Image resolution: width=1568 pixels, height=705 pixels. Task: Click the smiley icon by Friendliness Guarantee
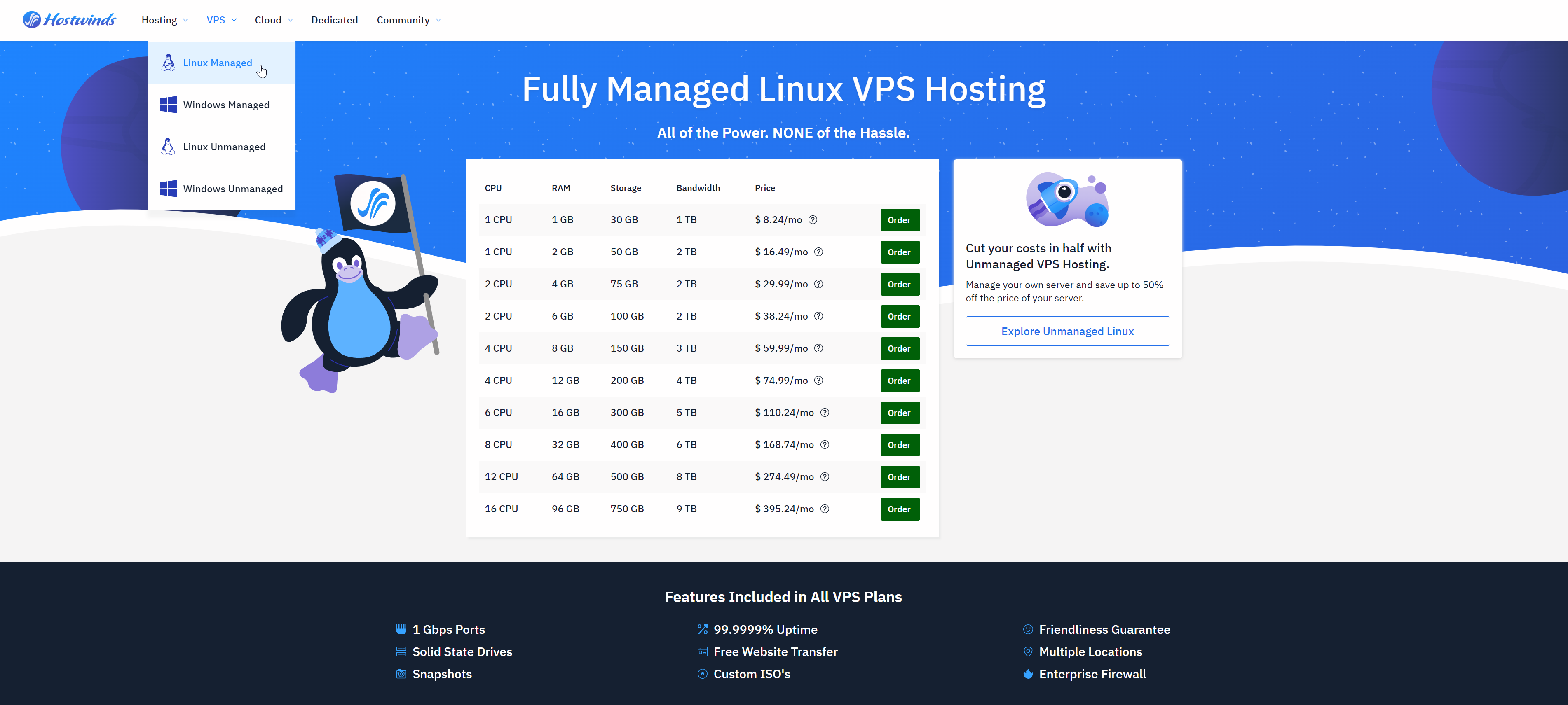tap(1028, 629)
